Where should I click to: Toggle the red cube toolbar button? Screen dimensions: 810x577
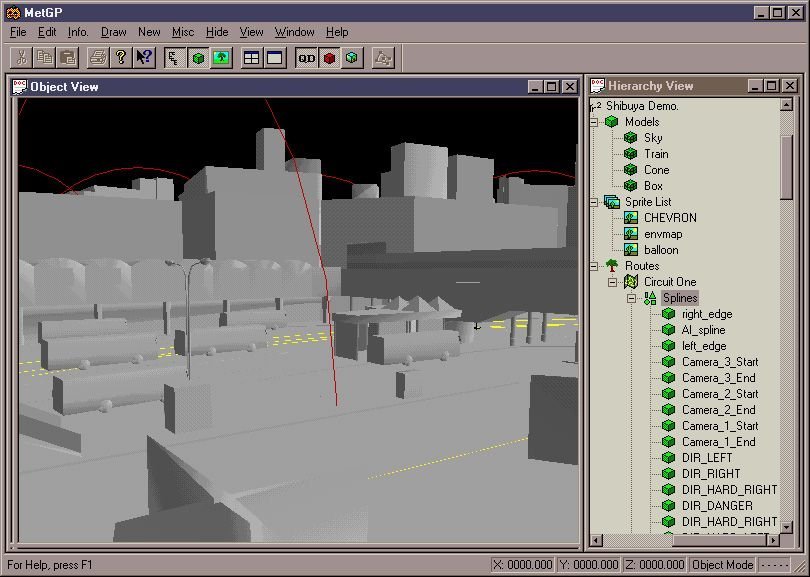(x=329, y=57)
